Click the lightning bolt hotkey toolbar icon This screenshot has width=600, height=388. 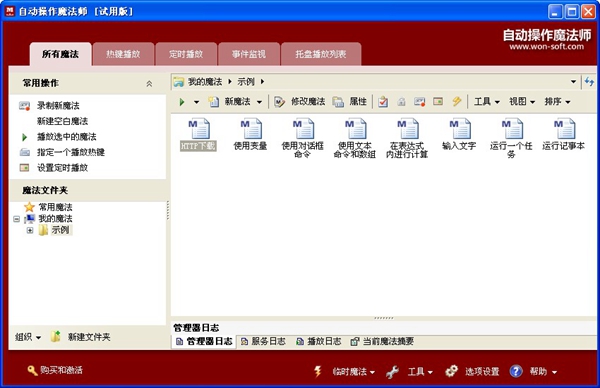coord(457,101)
